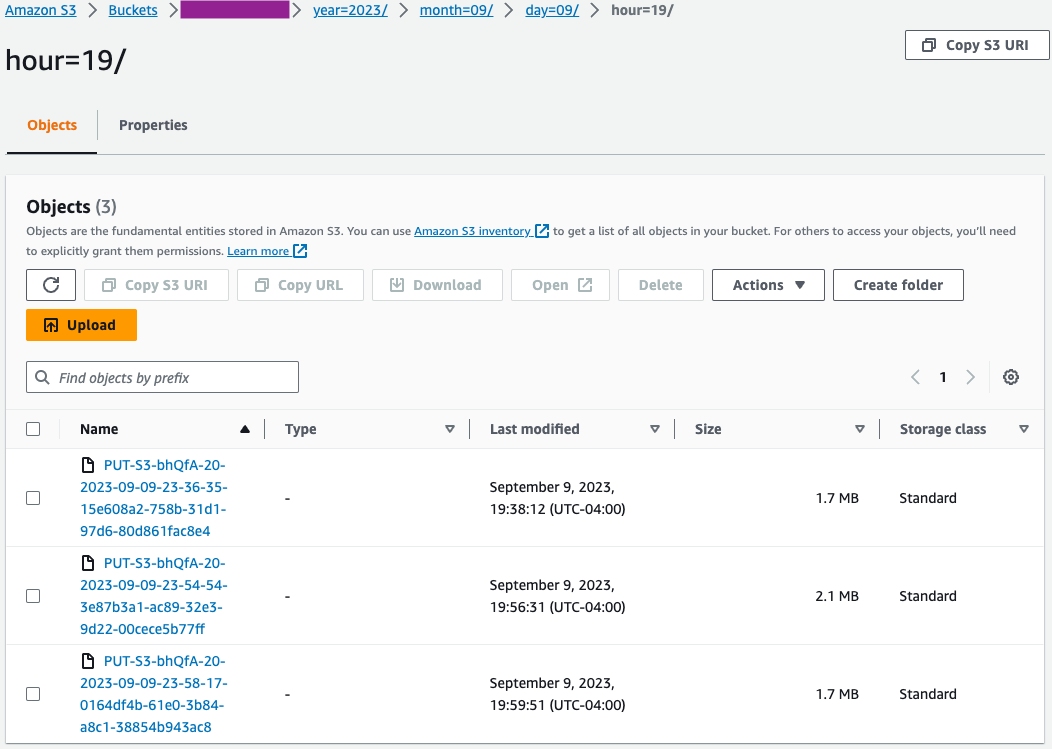The height and width of the screenshot is (749, 1052).
Task: Click the 2.1 MB size cell
Action: 837,596
